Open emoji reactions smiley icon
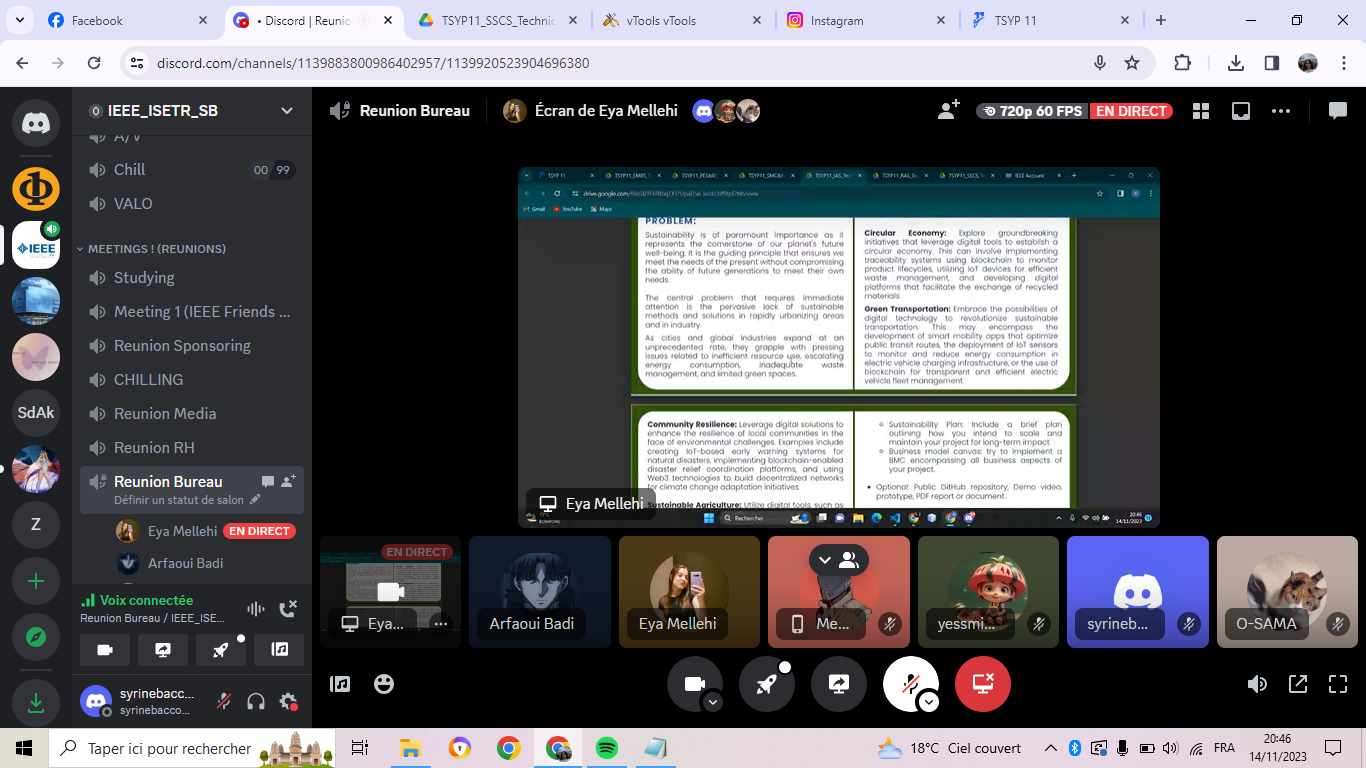The image size is (1366, 768). (384, 684)
